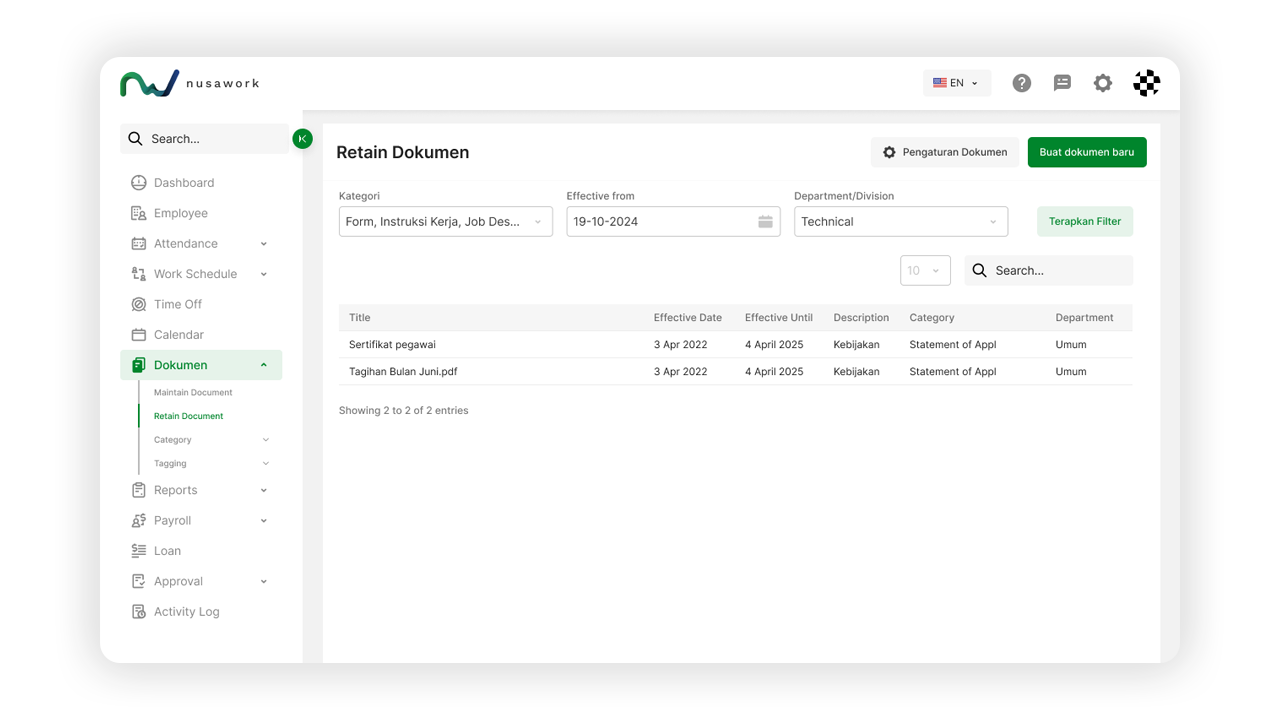Open the EN language dropdown
The width and height of the screenshot is (1280, 720).
(956, 83)
